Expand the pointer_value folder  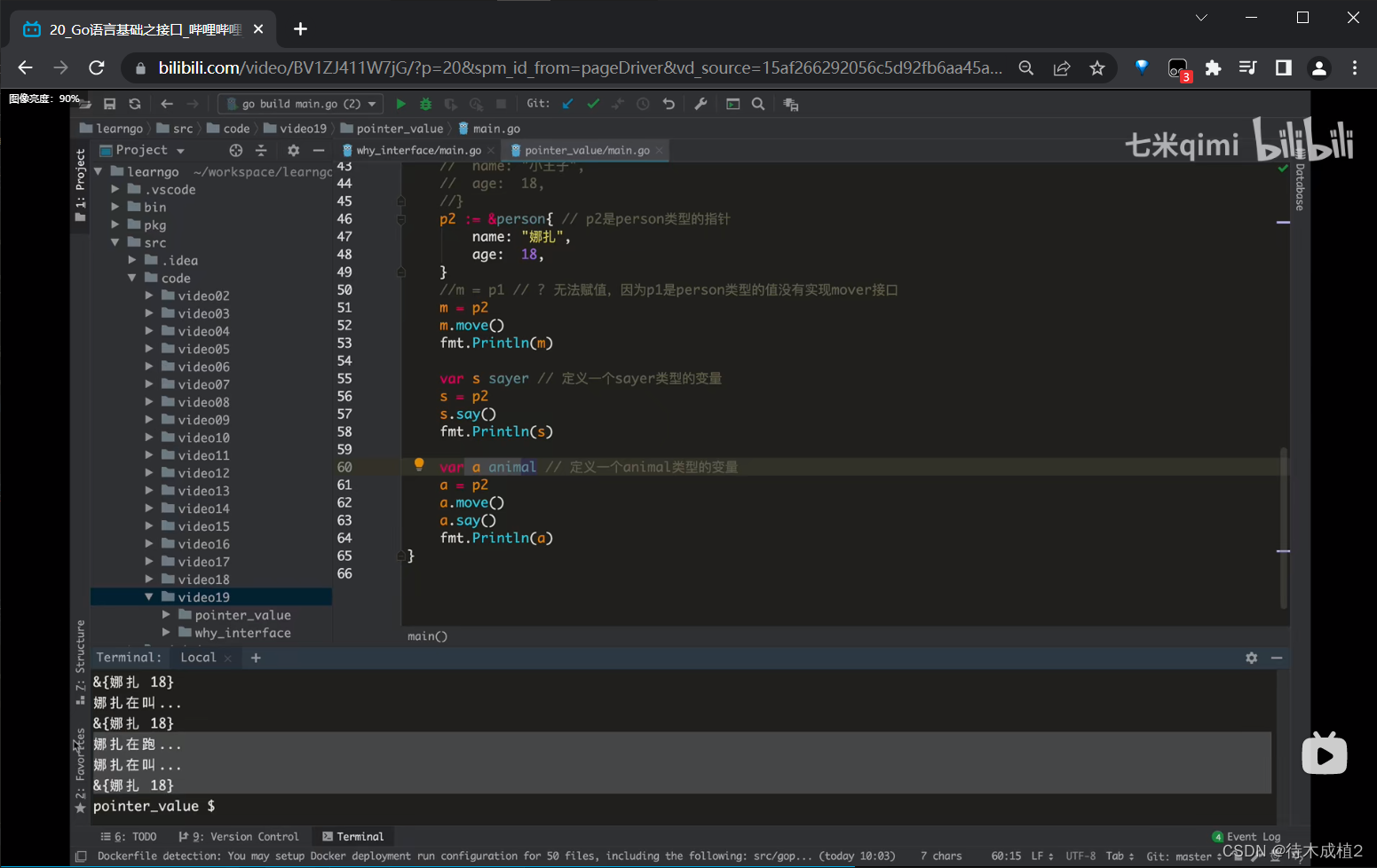pyautogui.click(x=166, y=615)
